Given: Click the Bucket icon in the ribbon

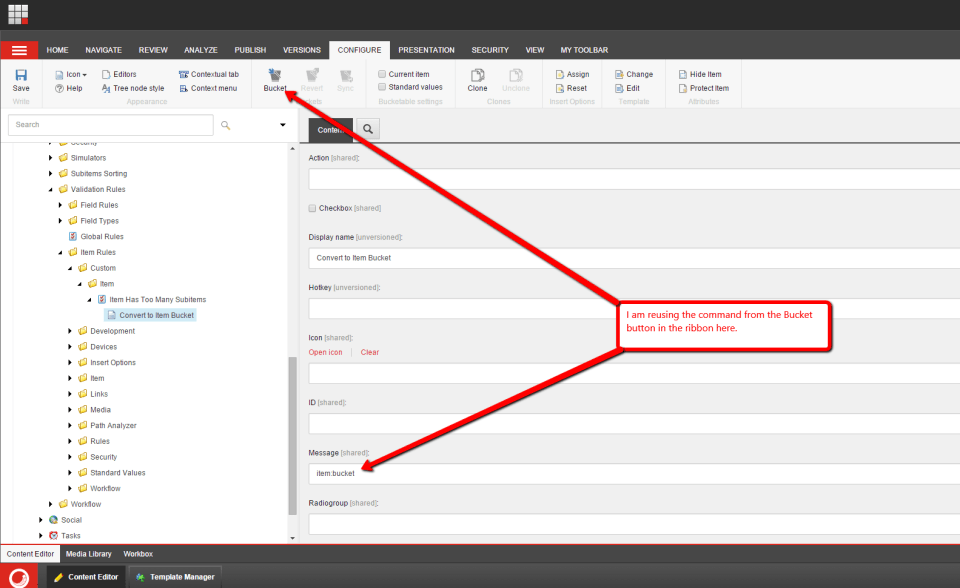Looking at the screenshot, I should pos(275,76).
